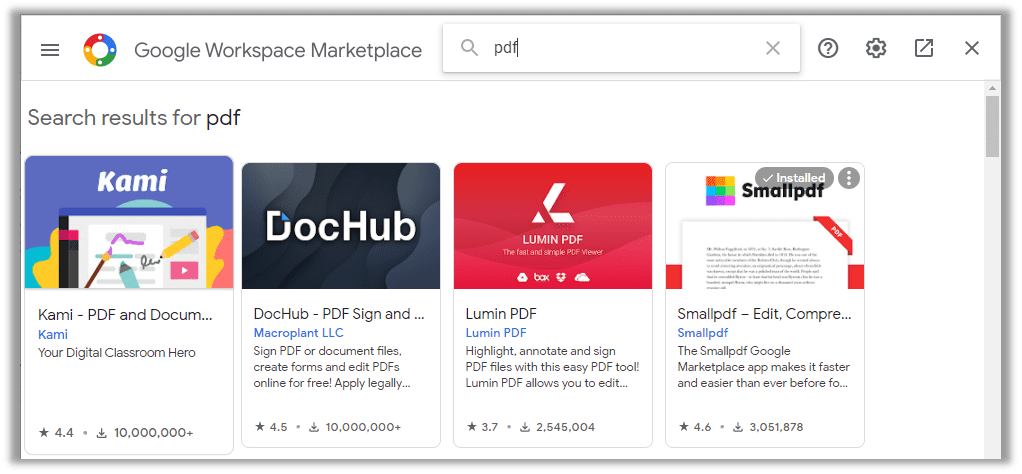
Task: Focus the pdf search field
Action: (621, 48)
